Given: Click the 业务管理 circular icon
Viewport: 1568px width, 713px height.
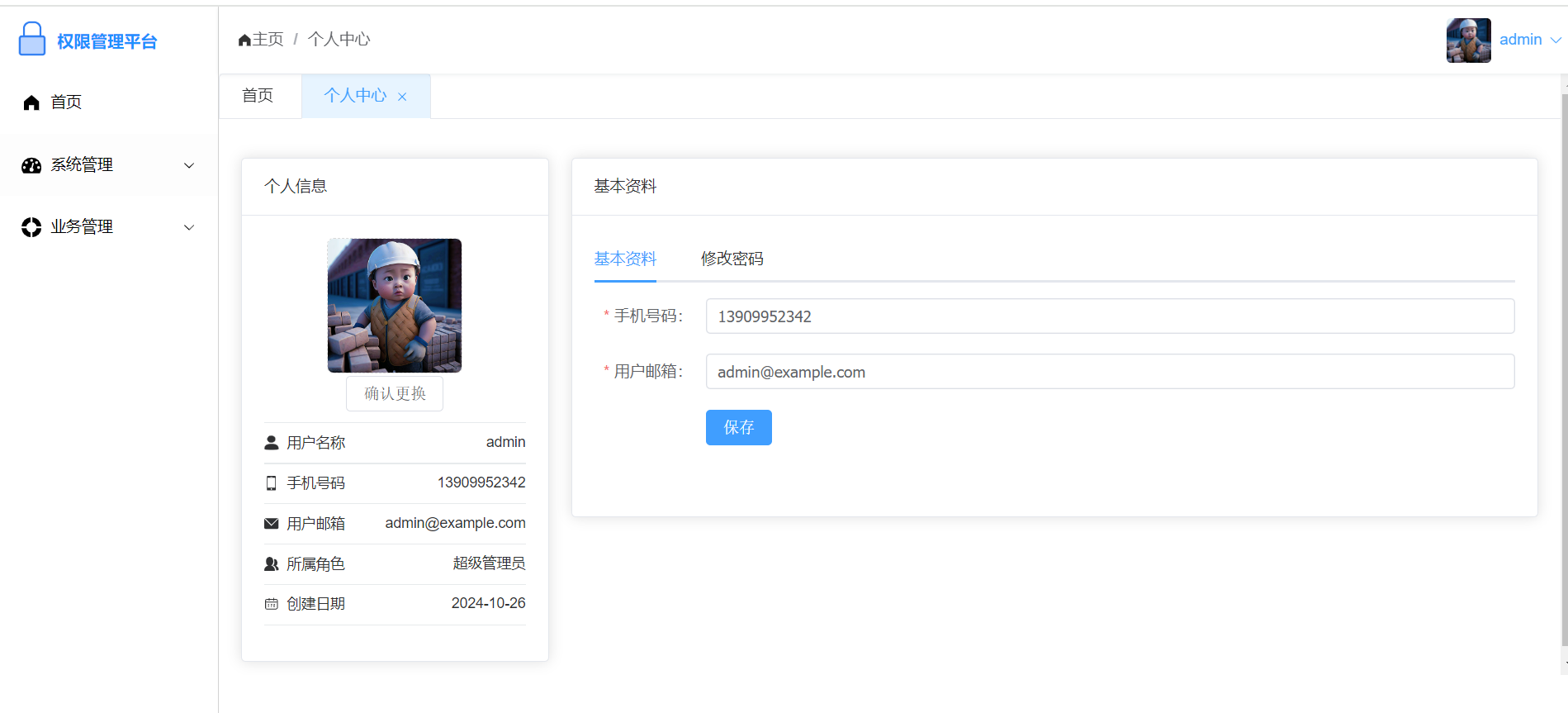Looking at the screenshot, I should point(31,227).
